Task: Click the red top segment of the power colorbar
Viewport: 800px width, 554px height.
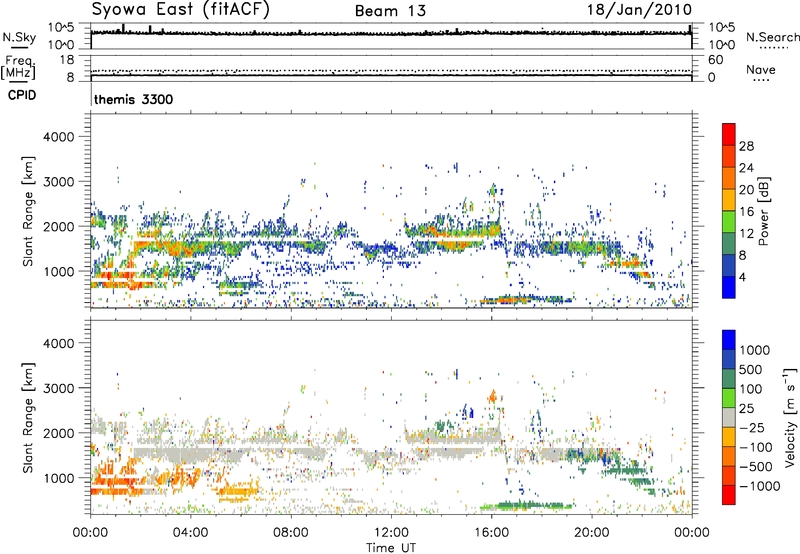Action: click(729, 134)
